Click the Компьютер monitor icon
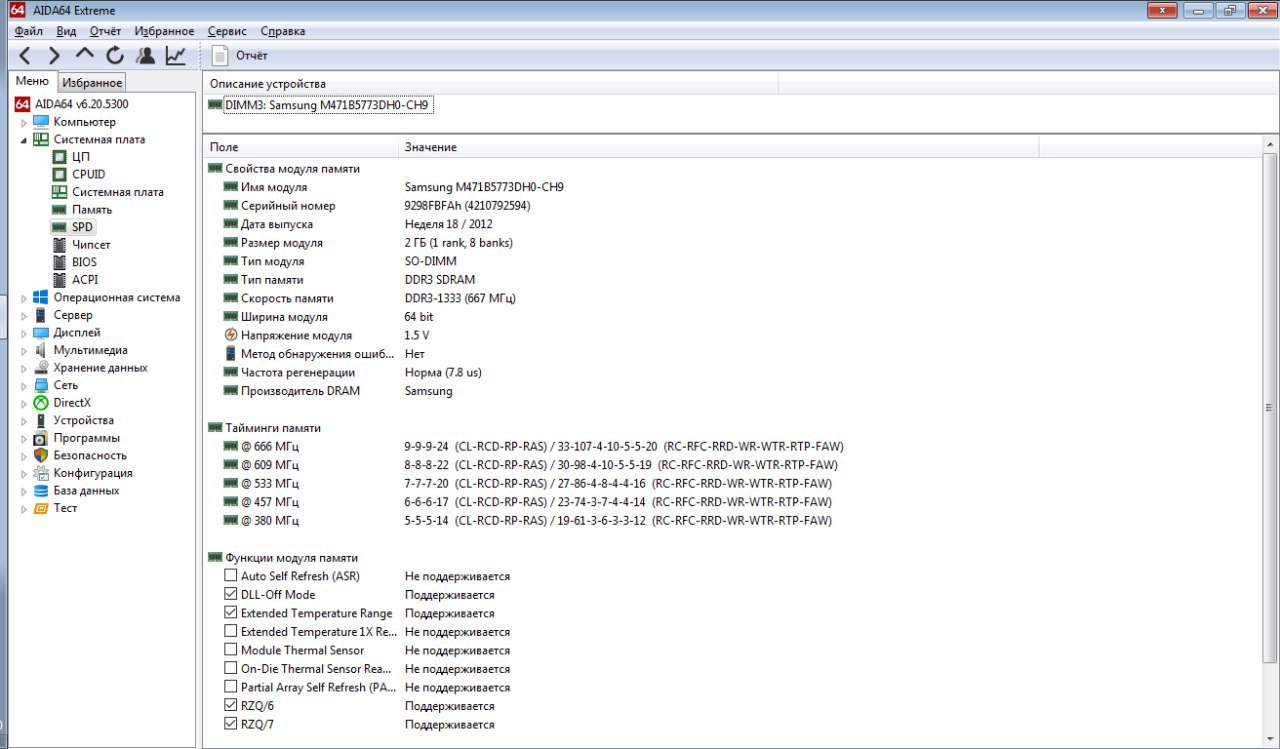 41,122
